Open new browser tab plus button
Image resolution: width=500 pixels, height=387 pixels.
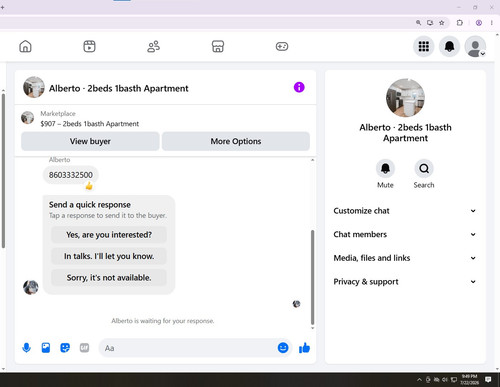point(2,7)
